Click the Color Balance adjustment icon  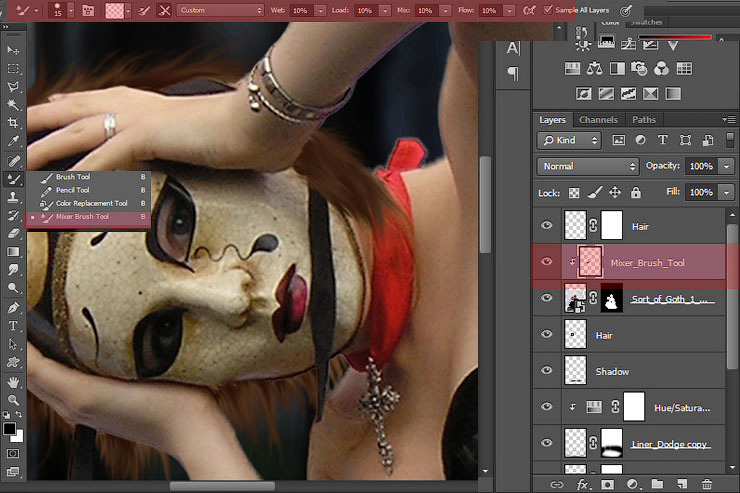[595, 69]
